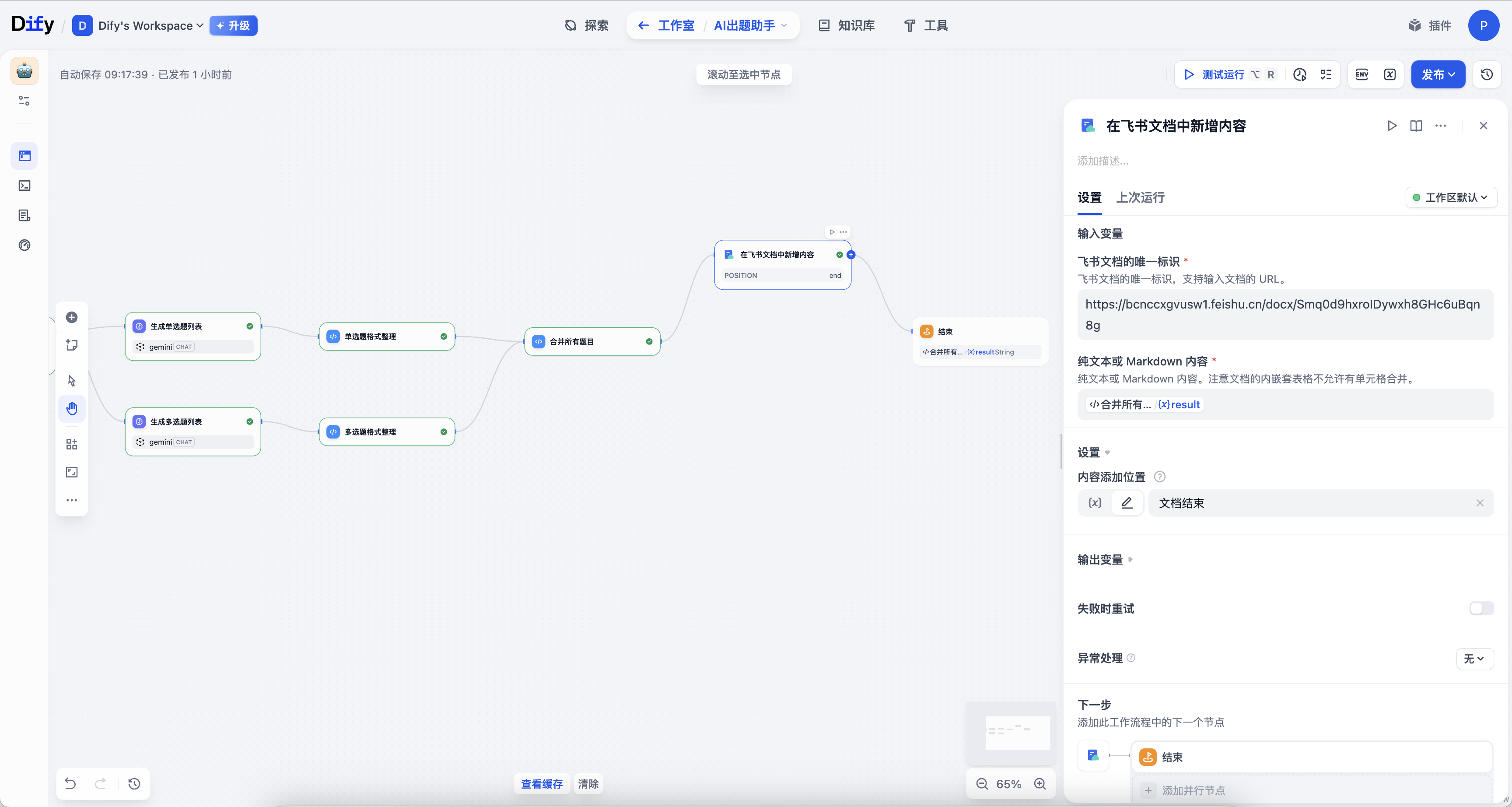The height and width of the screenshot is (807, 1512).
Task: Click the 测试运行 button
Action: coord(1214,74)
